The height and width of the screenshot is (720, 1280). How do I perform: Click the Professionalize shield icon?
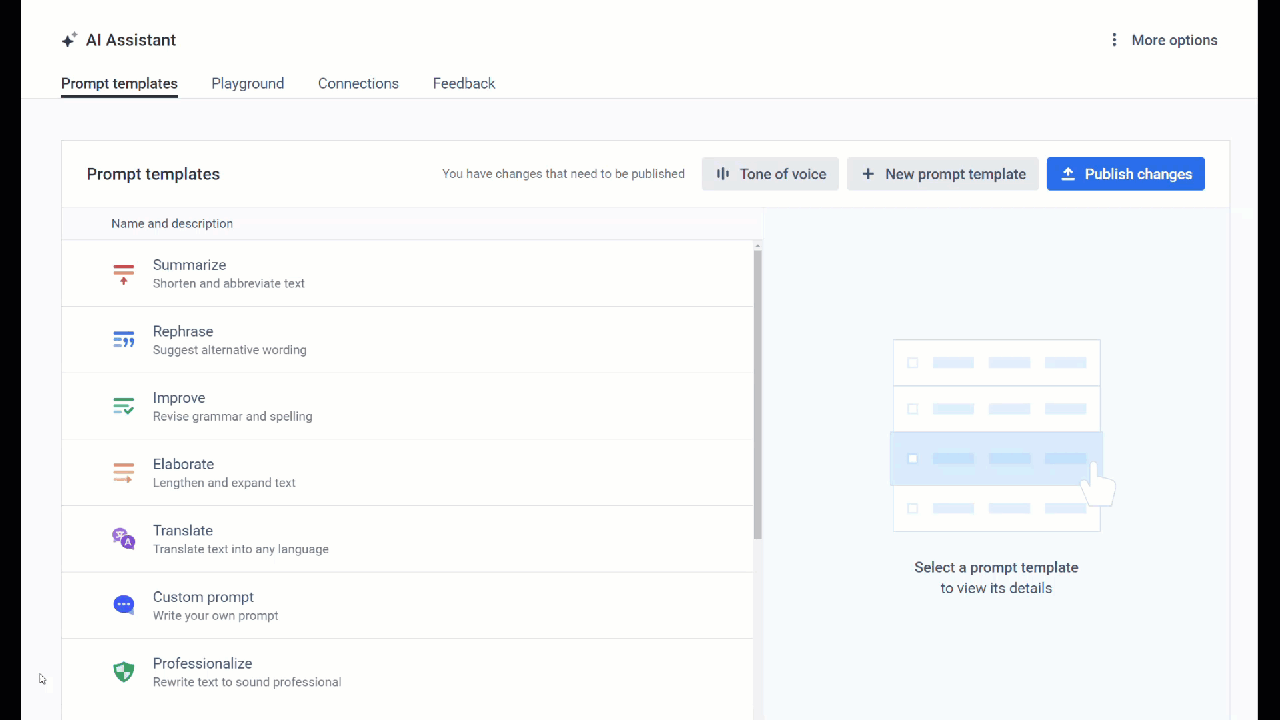pyautogui.click(x=124, y=672)
